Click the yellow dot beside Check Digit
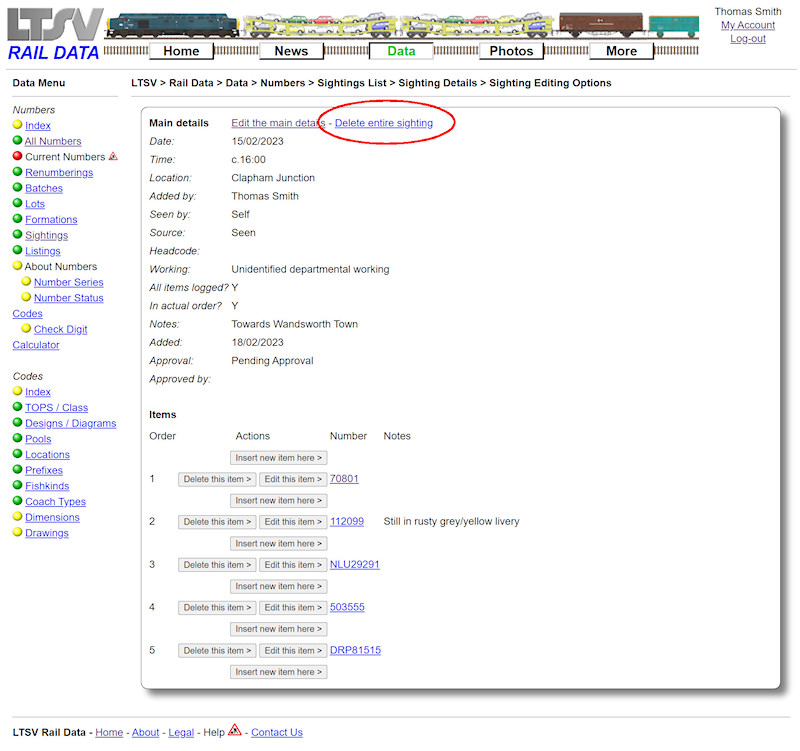This screenshot has width=800, height=751. pos(26,329)
